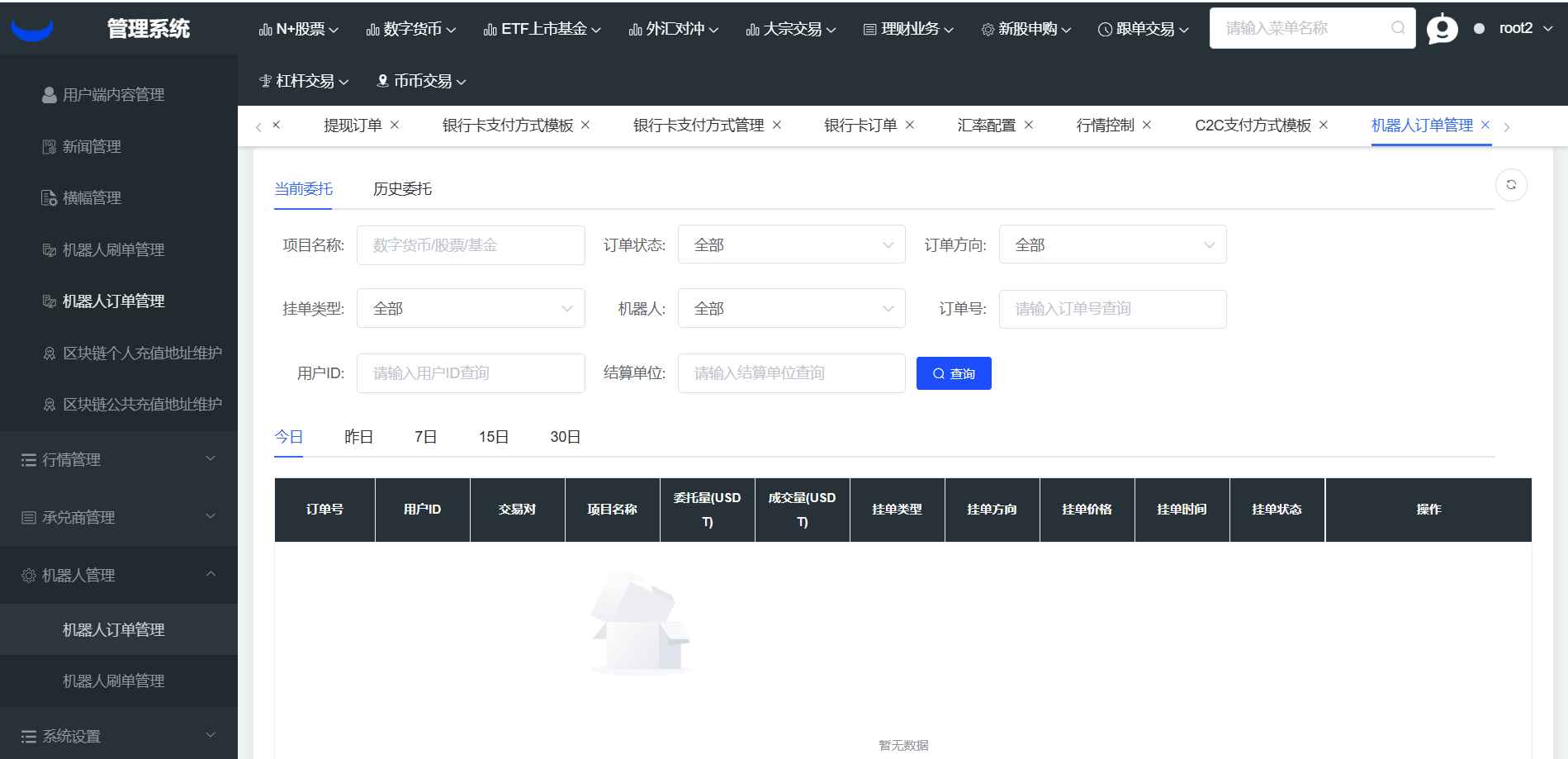Open 机器人刷单管理 in the sidebar submenu
The image size is (1568, 759).
tap(114, 681)
